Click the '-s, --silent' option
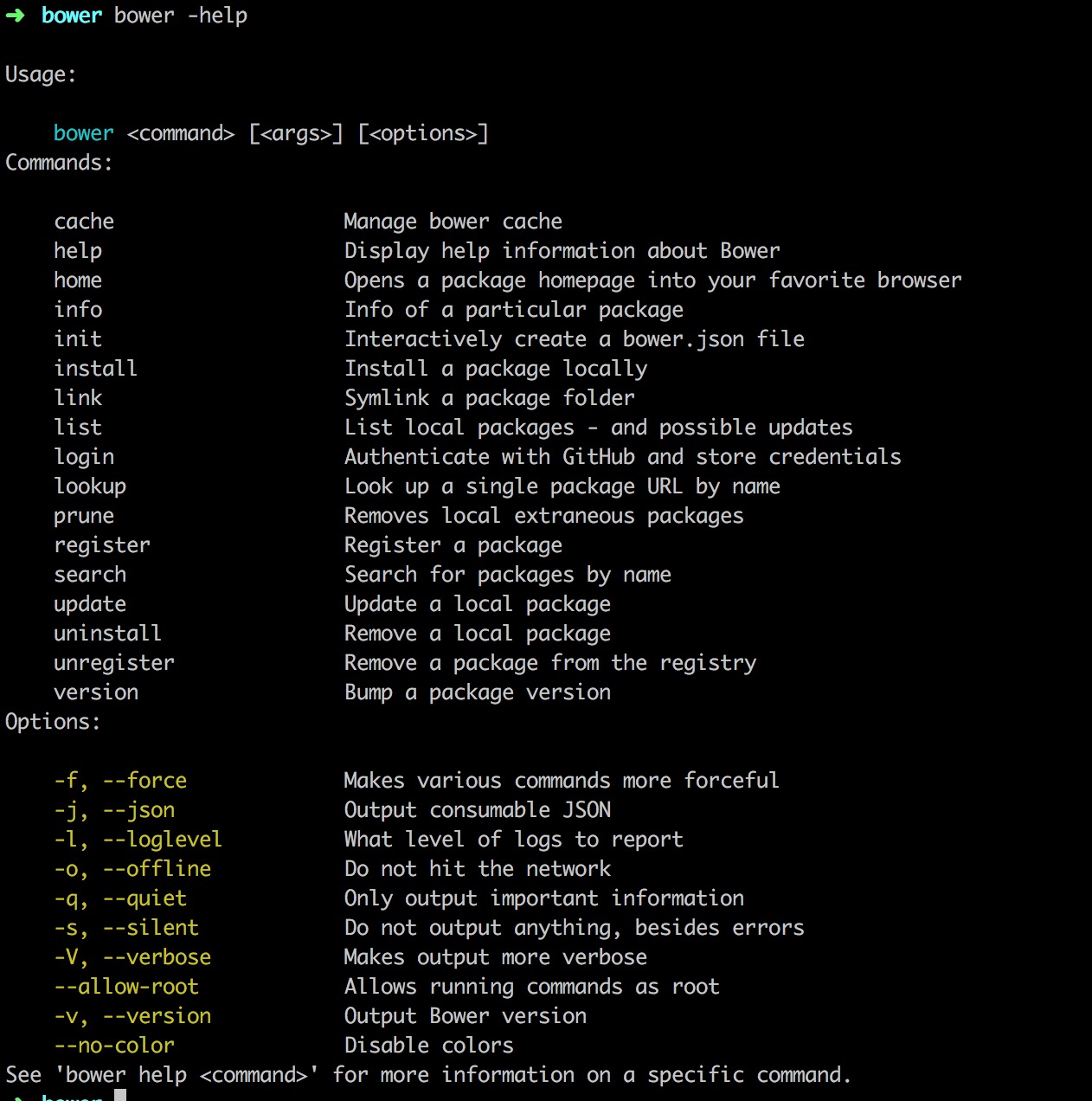This screenshot has width=1092, height=1101. point(126,928)
